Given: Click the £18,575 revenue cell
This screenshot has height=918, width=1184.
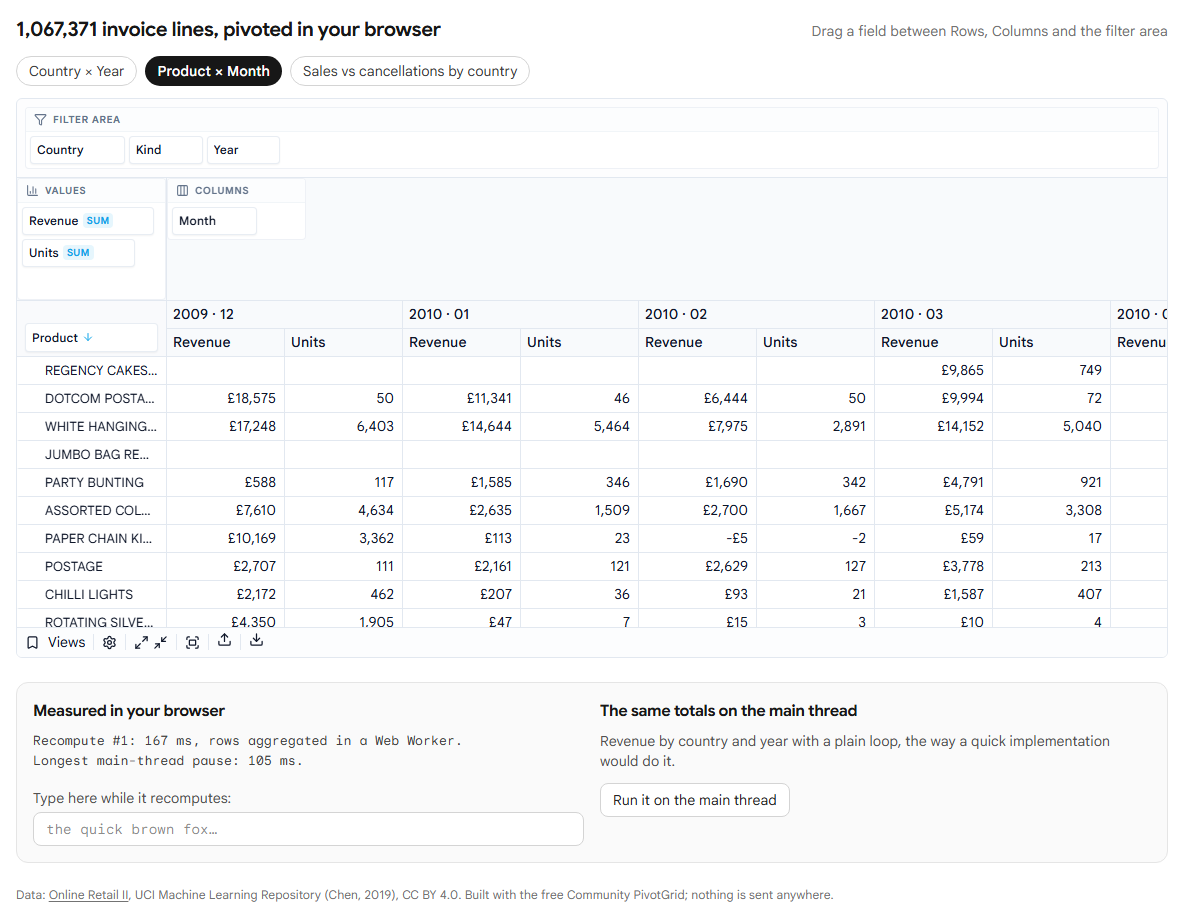Looking at the screenshot, I should tap(226, 399).
